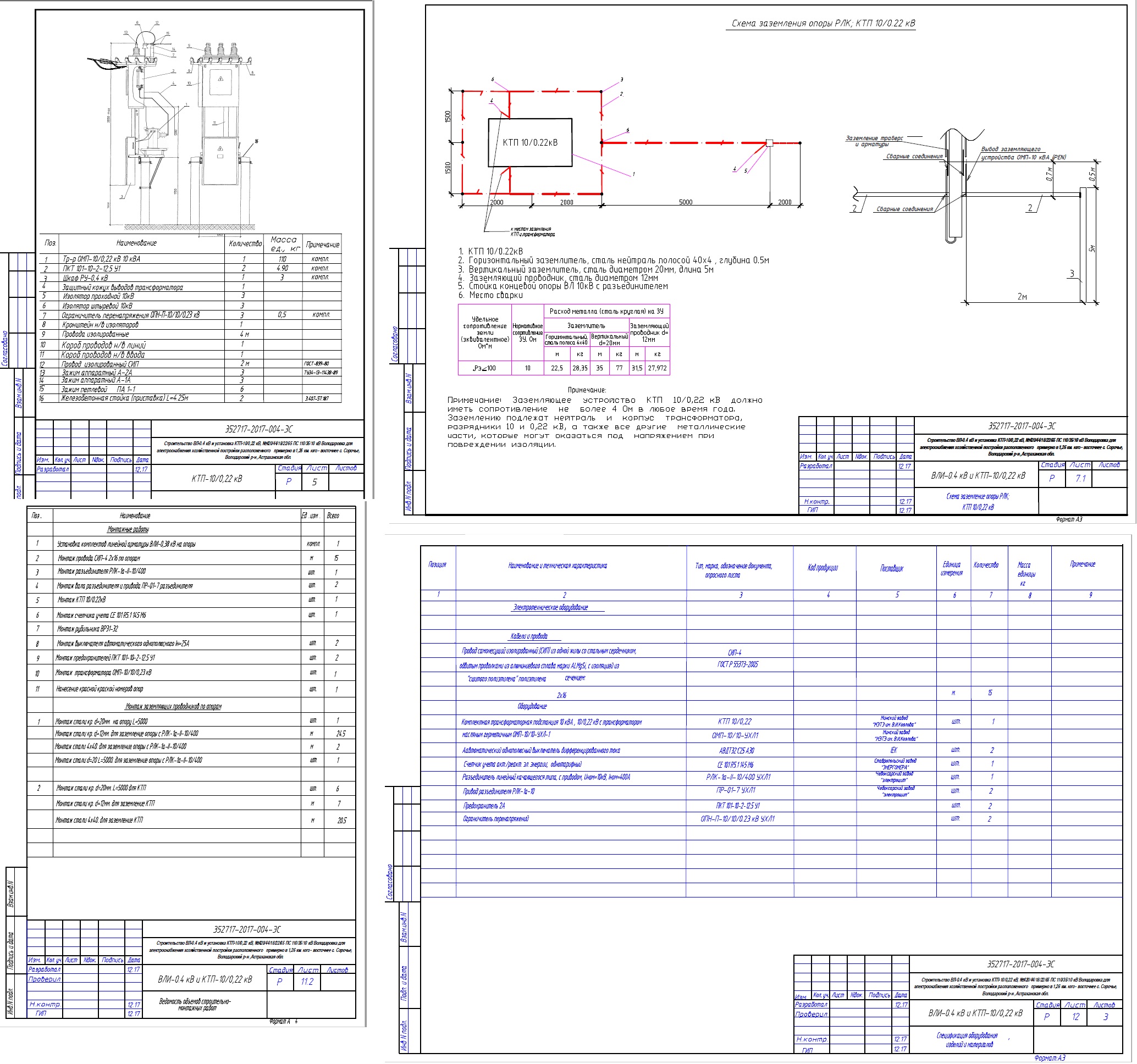The height and width of the screenshot is (1064, 1137).
Task: Click 'IEK' supplier cell
Action: coord(894,750)
